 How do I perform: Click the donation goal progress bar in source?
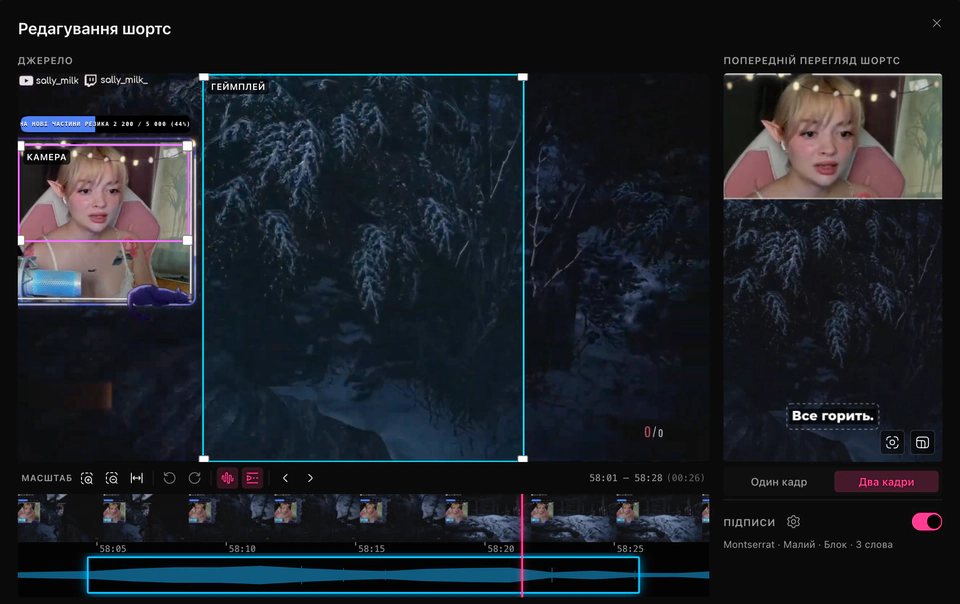tap(105, 124)
